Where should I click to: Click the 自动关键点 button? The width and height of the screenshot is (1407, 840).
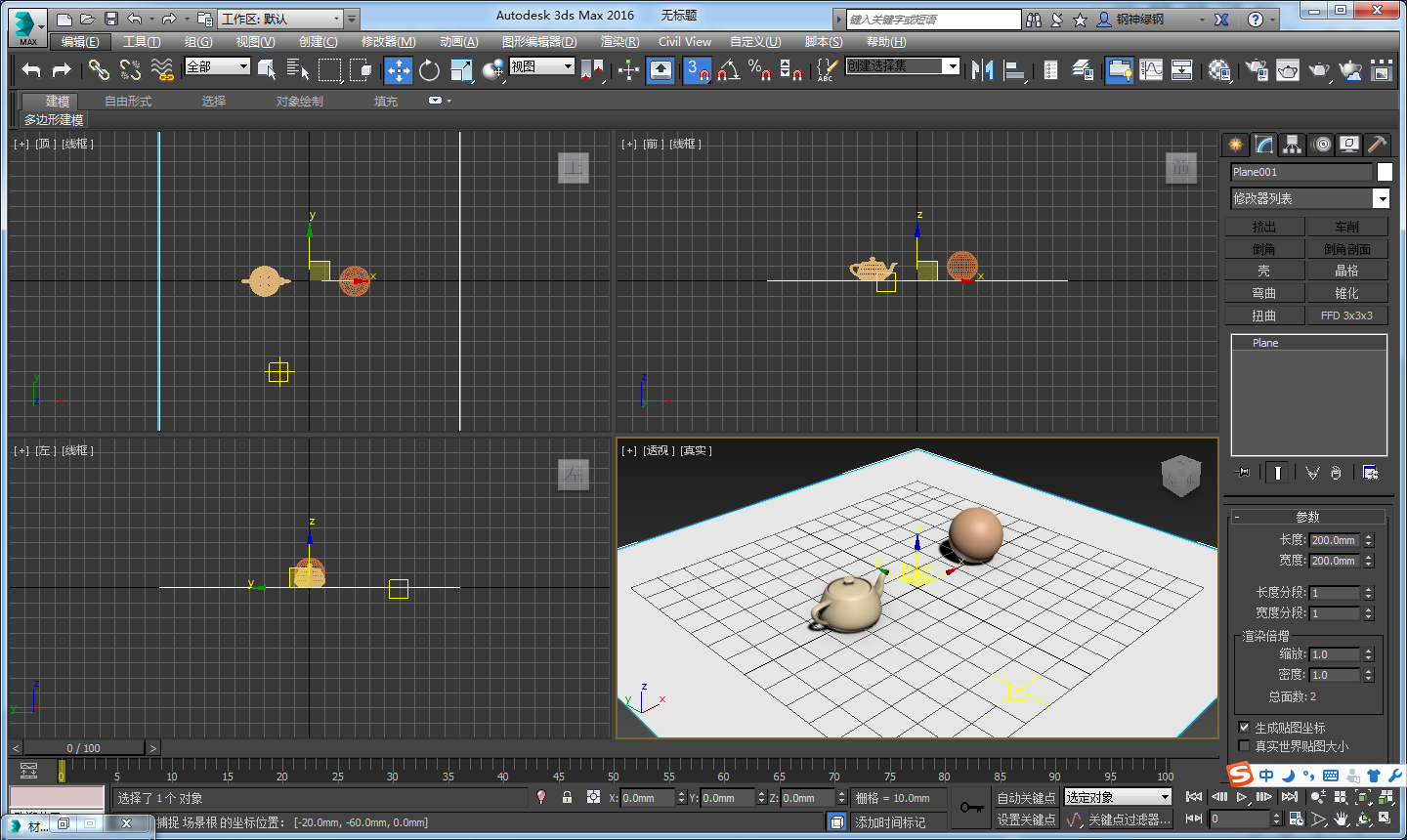pos(1026,798)
